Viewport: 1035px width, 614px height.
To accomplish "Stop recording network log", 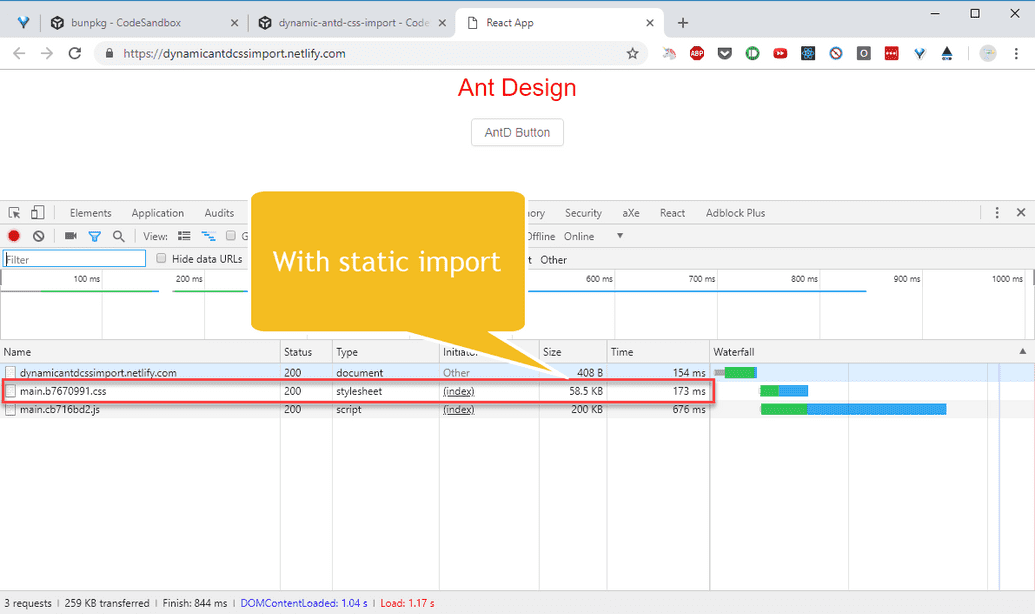I will click(12, 236).
